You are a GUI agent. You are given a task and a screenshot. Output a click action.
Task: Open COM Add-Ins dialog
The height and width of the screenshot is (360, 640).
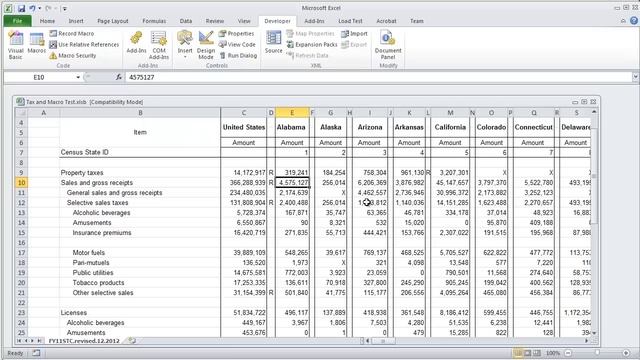(x=159, y=45)
